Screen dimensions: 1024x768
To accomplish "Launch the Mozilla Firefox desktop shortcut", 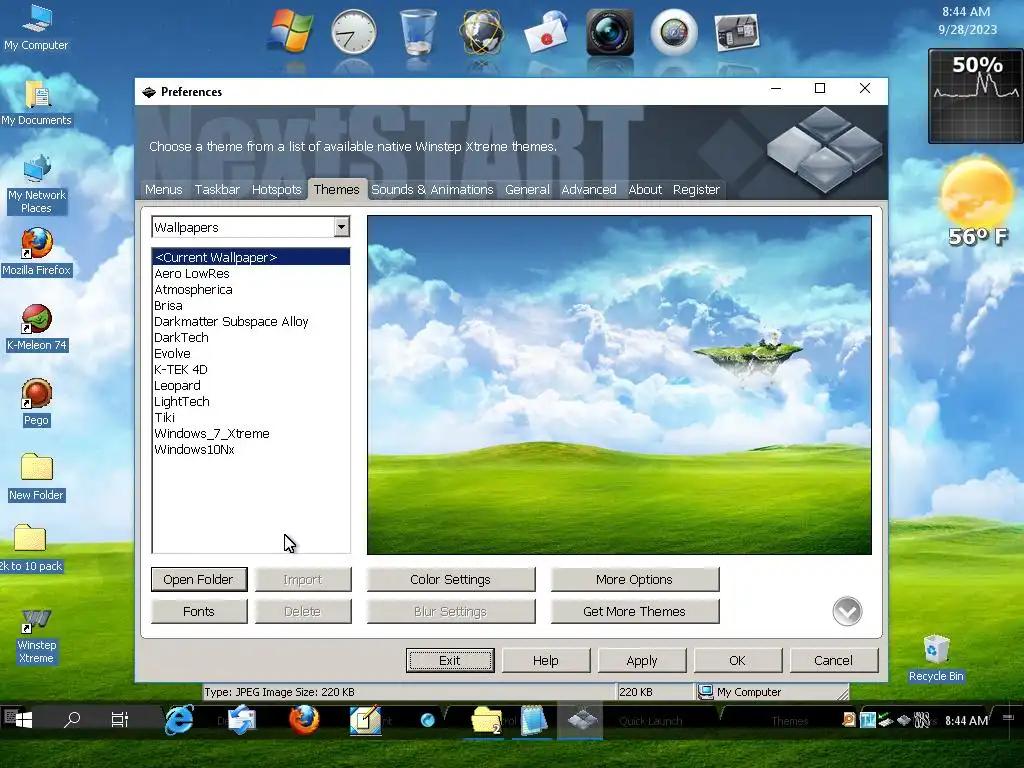I will coord(36,253).
